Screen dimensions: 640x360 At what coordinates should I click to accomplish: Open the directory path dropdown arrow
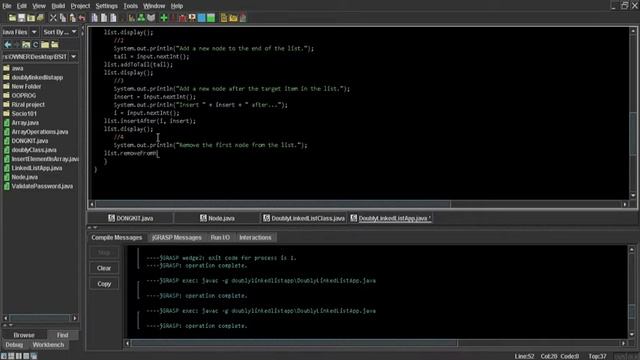[x=73, y=57]
